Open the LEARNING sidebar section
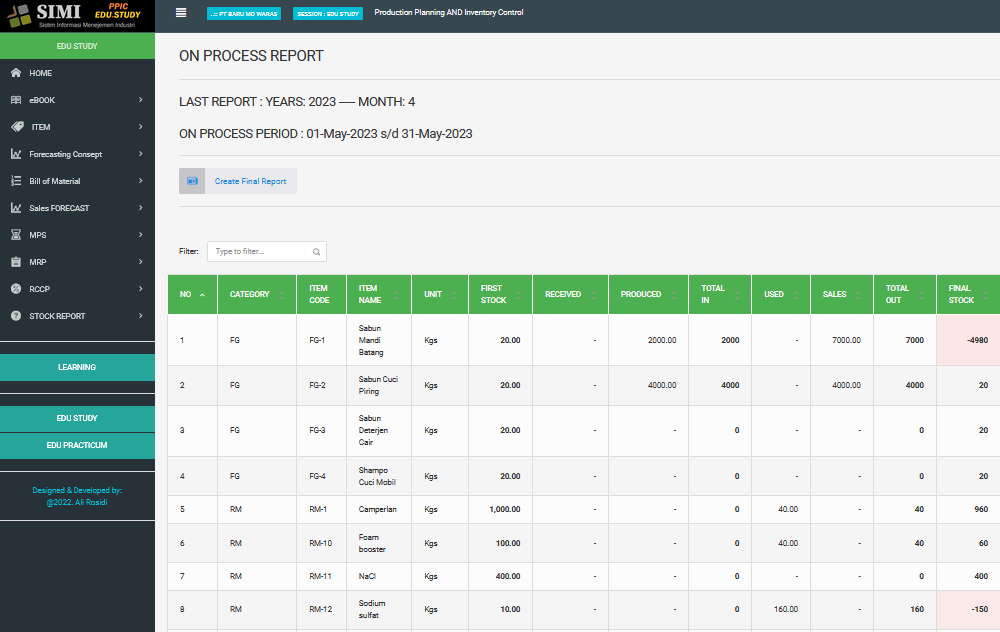Viewport: 1000px width, 632px height. point(77,368)
